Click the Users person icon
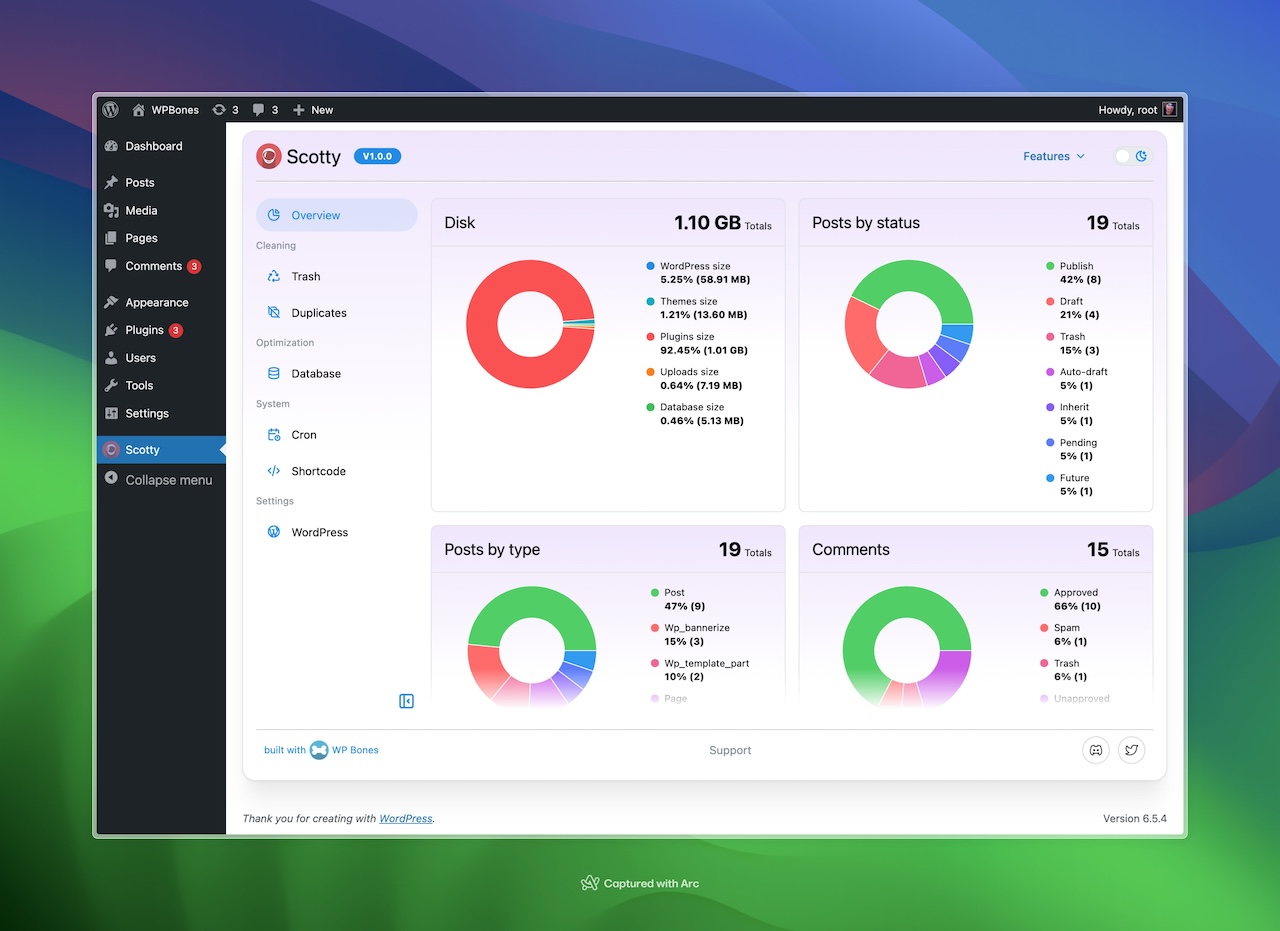This screenshot has height=931, width=1280. (x=111, y=358)
